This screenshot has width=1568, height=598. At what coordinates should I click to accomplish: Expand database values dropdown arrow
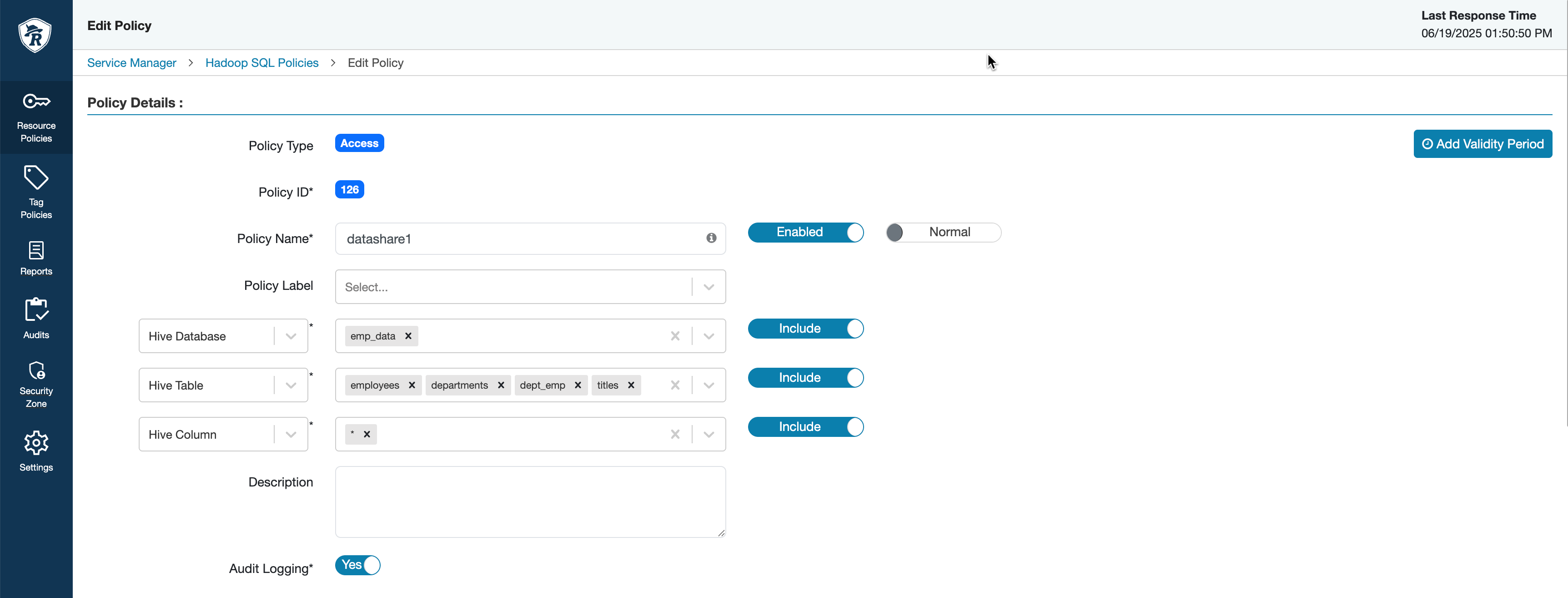pyautogui.click(x=709, y=336)
